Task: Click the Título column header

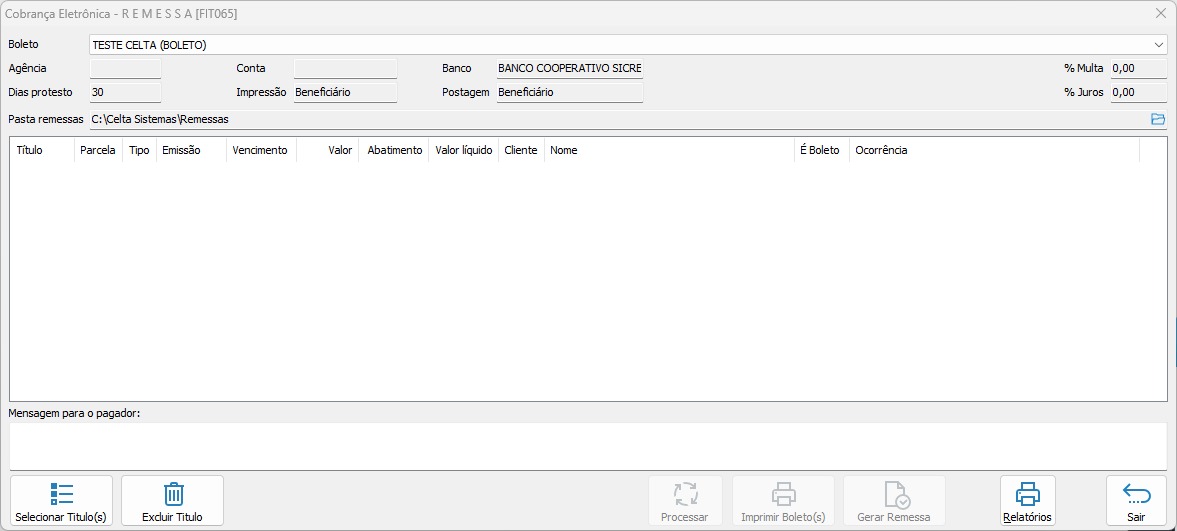Action: pyautogui.click(x=30, y=150)
